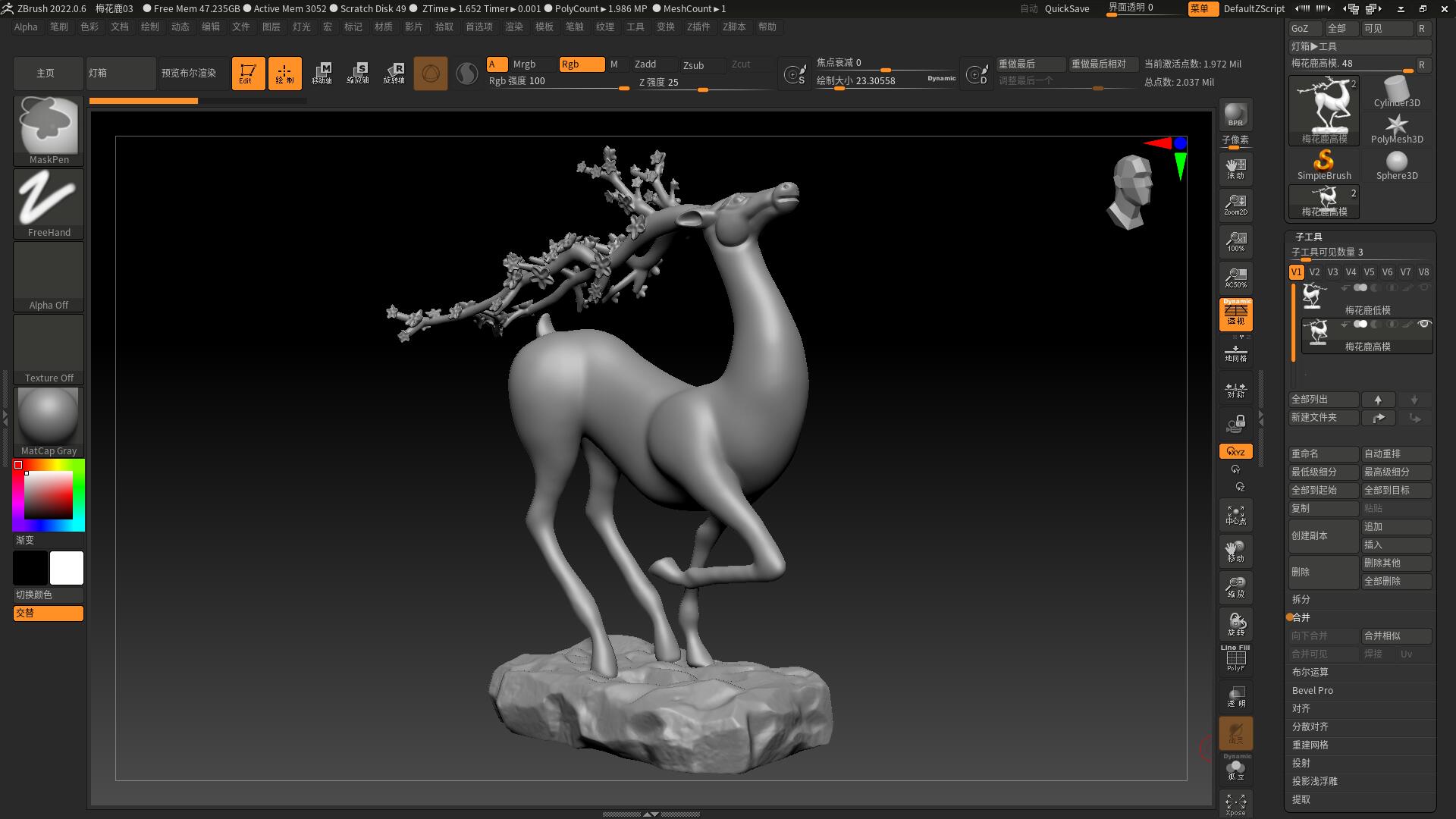Viewport: 1456px width, 819px height.
Task: Activate the Zoom2D view icon
Action: [1235, 205]
